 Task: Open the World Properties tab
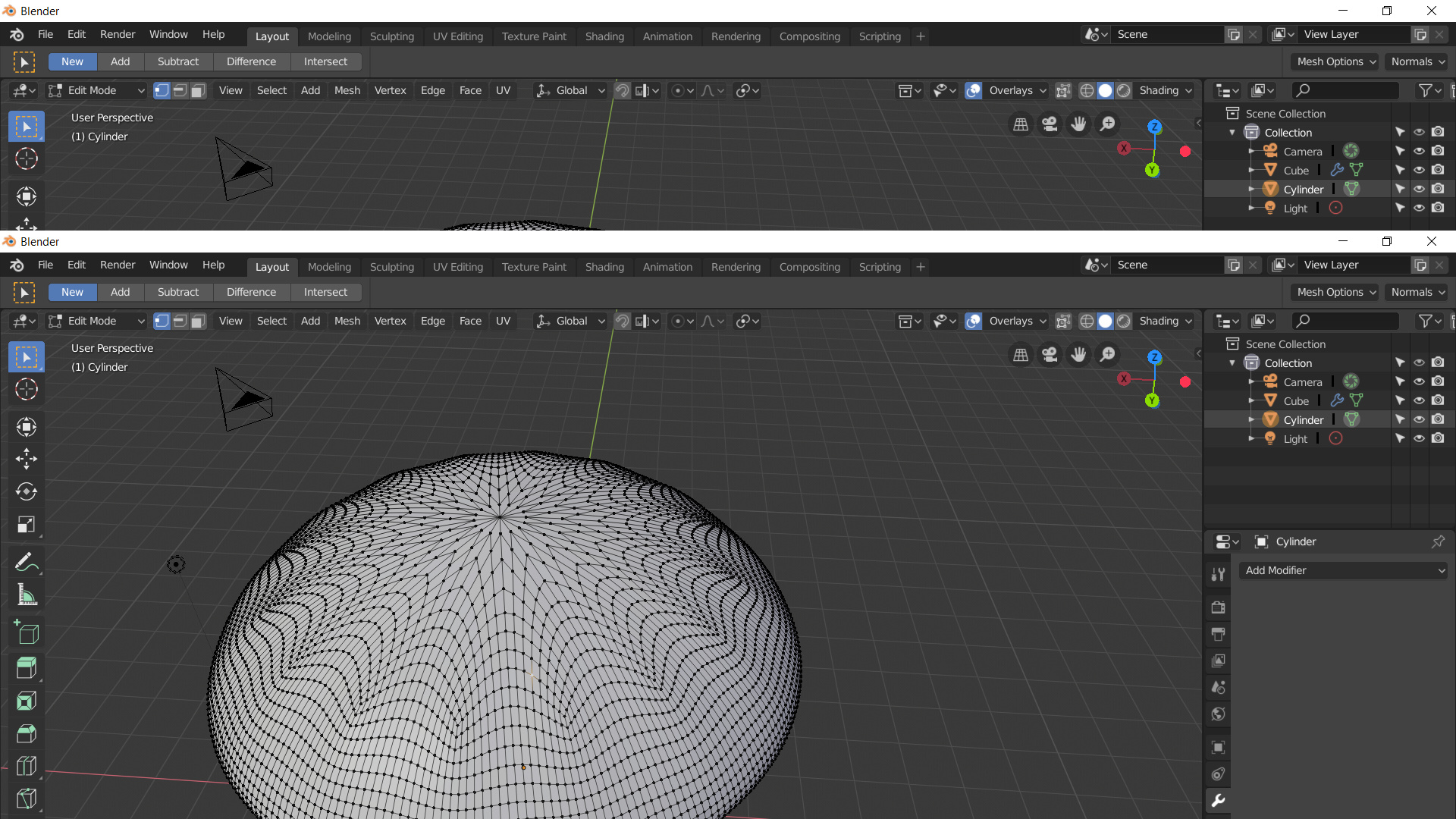coord(1218,714)
